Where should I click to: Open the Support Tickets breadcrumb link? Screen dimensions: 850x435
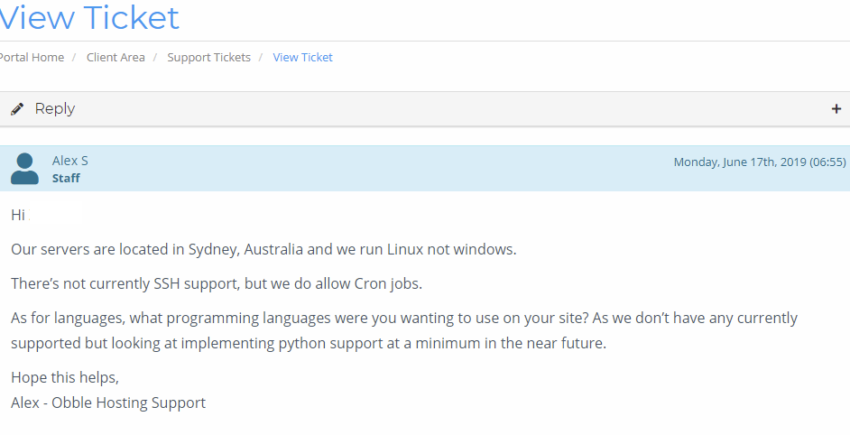tap(209, 57)
